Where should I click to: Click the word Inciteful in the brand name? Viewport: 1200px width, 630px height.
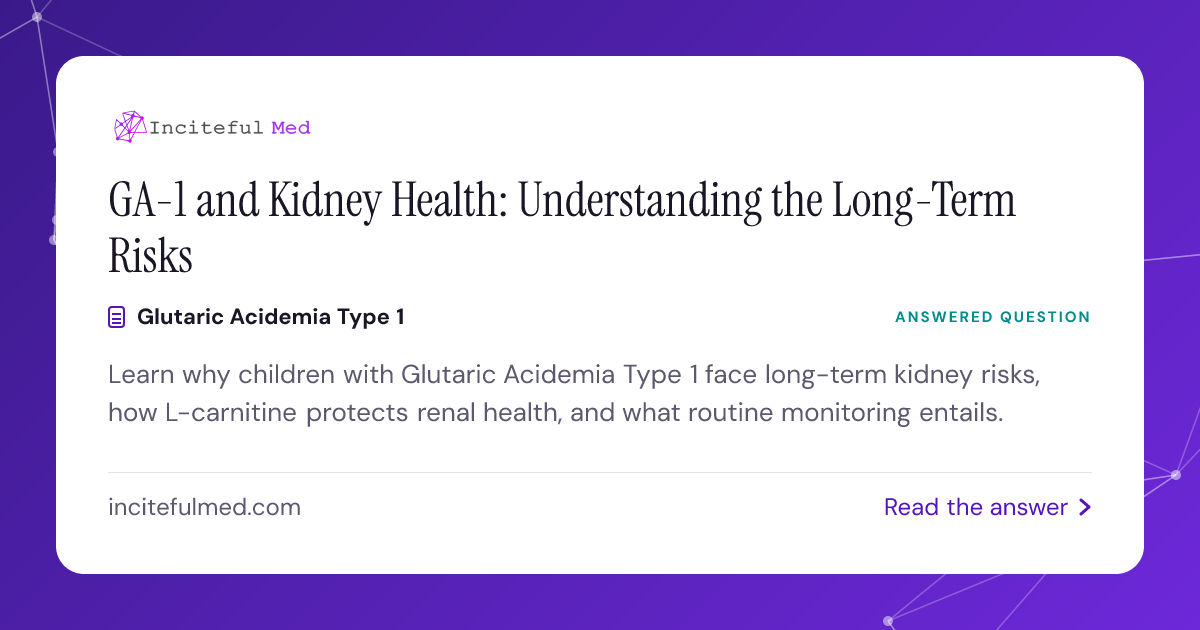(207, 127)
